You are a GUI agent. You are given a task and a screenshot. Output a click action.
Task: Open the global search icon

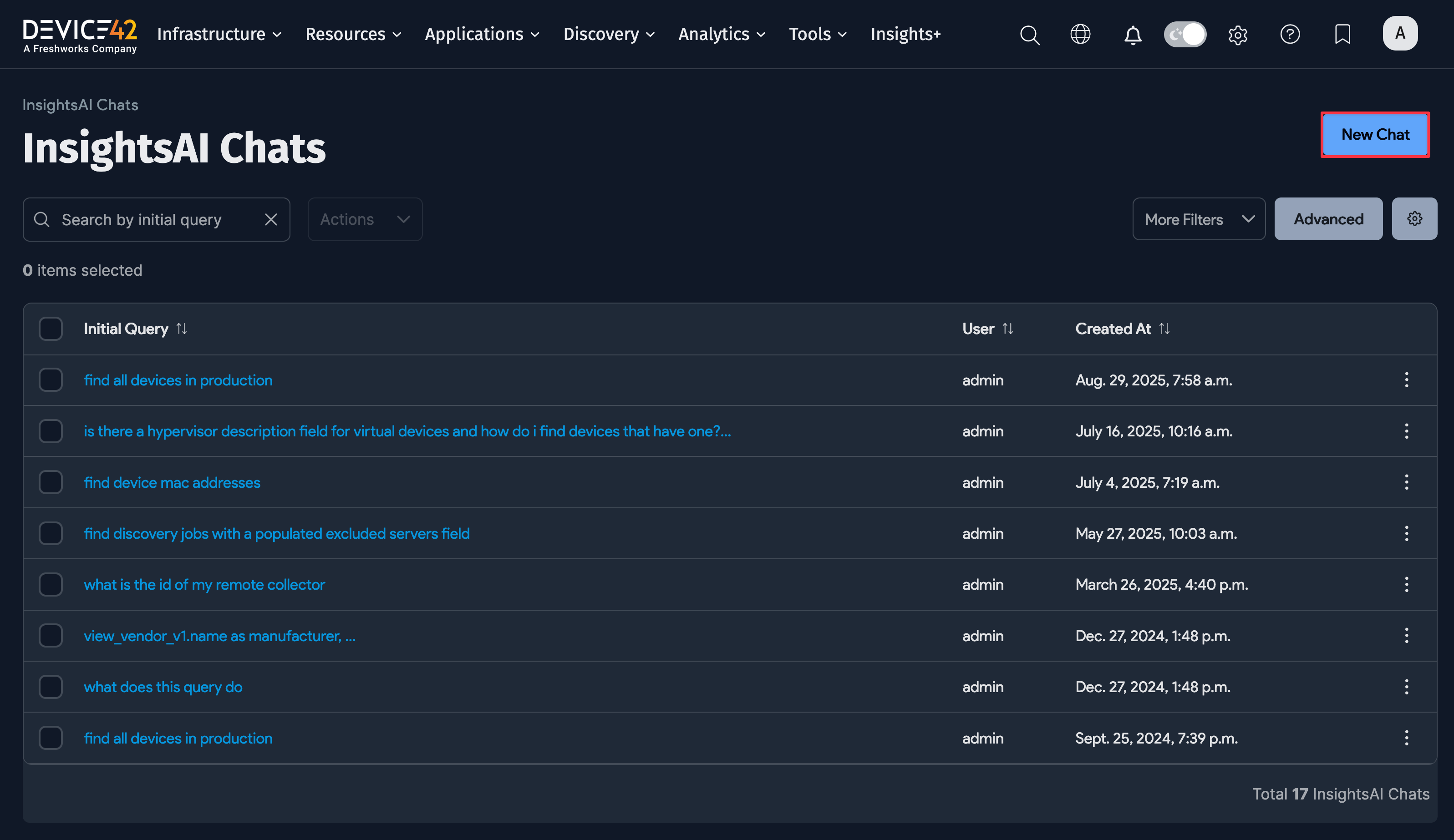coord(1031,35)
